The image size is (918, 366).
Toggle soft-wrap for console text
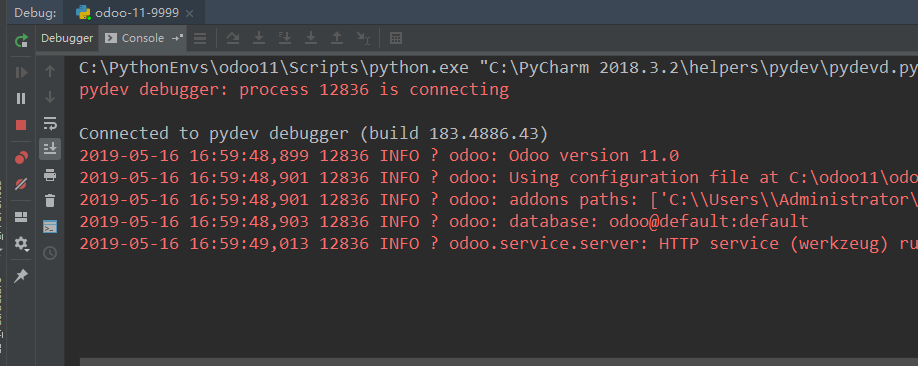pyautogui.click(x=50, y=123)
